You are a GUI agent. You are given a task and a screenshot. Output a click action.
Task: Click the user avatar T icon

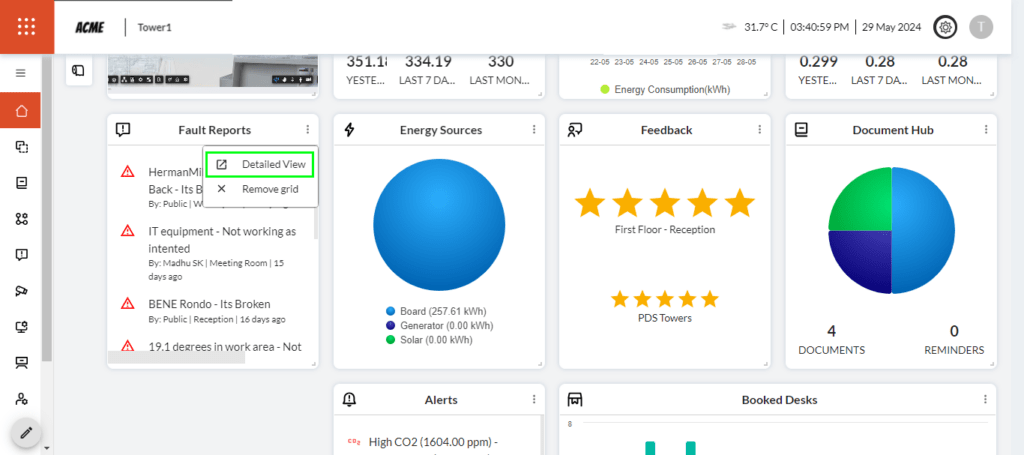pyautogui.click(x=981, y=27)
